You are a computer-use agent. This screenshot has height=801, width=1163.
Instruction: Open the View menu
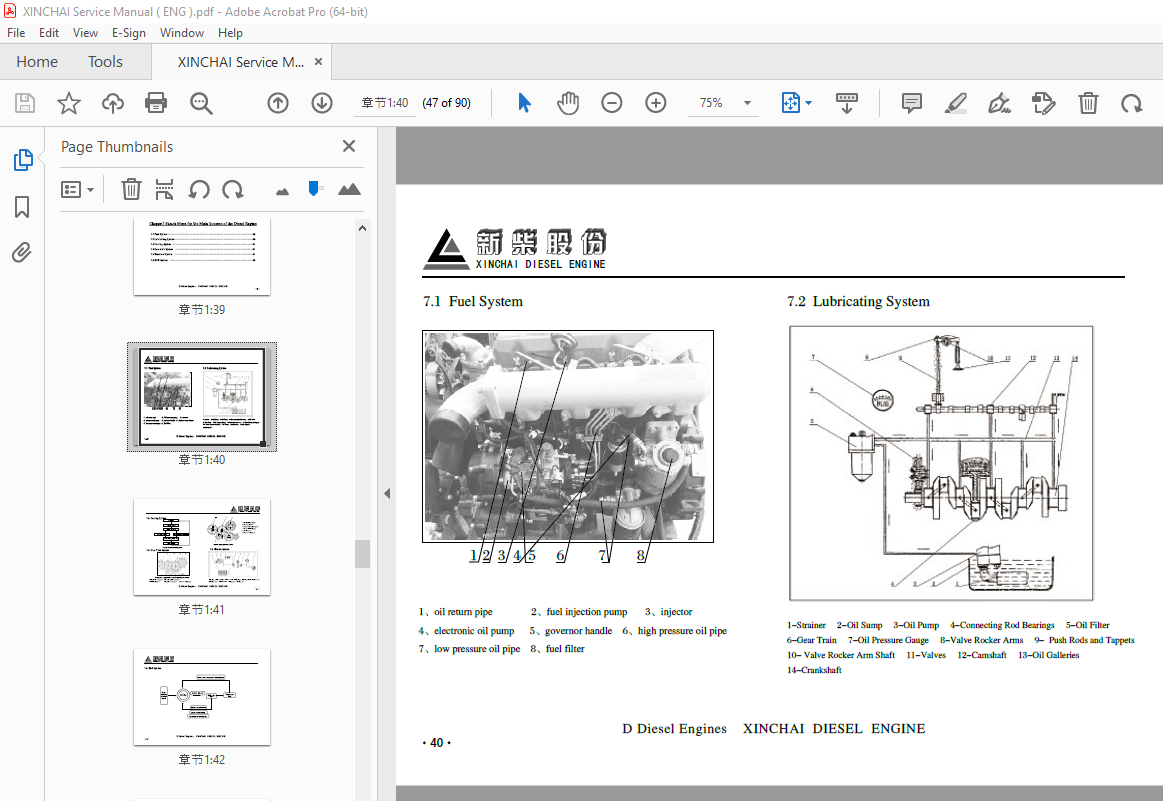tap(85, 33)
